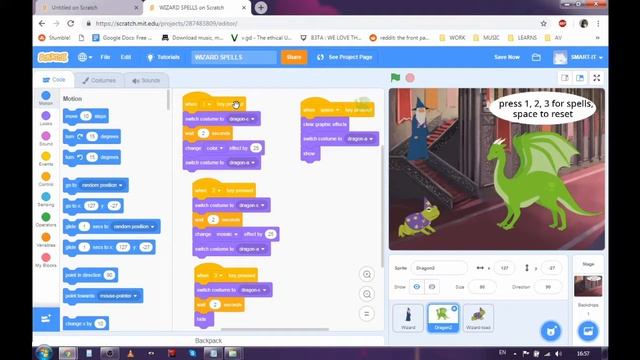This screenshot has height=360, width=640.
Task: Click the red stop button
Action: [x=410, y=78]
